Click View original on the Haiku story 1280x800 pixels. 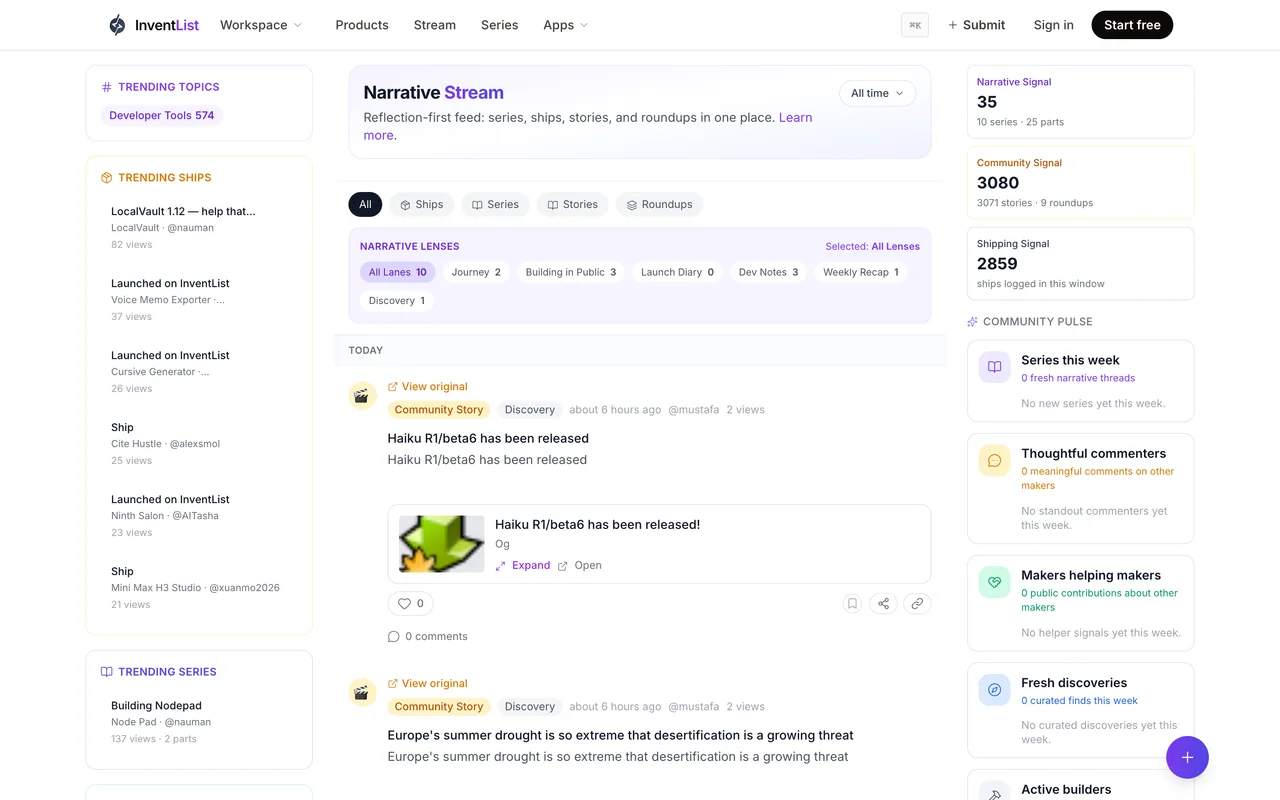pos(427,386)
